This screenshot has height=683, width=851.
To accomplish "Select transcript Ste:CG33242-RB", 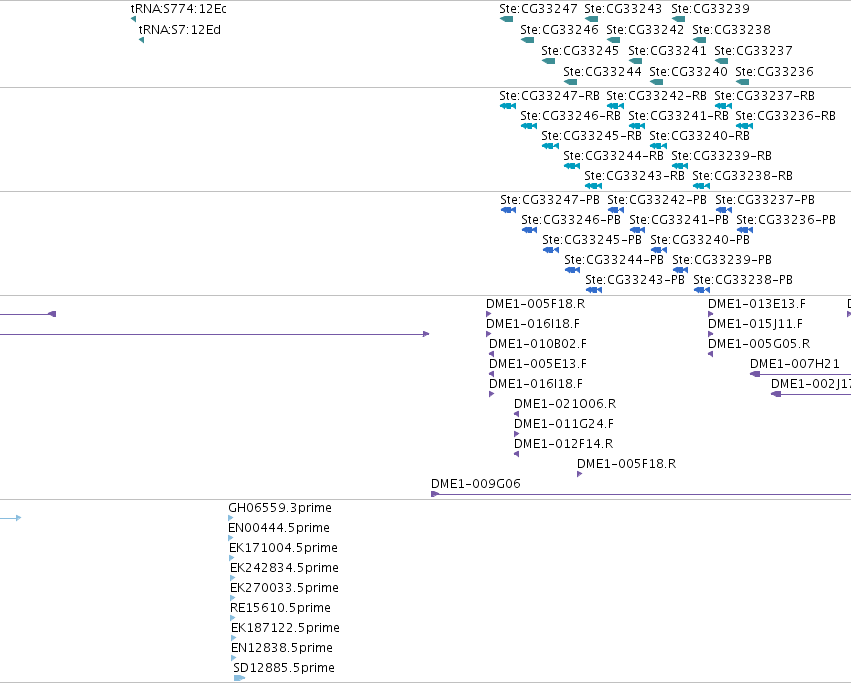I will click(657, 96).
